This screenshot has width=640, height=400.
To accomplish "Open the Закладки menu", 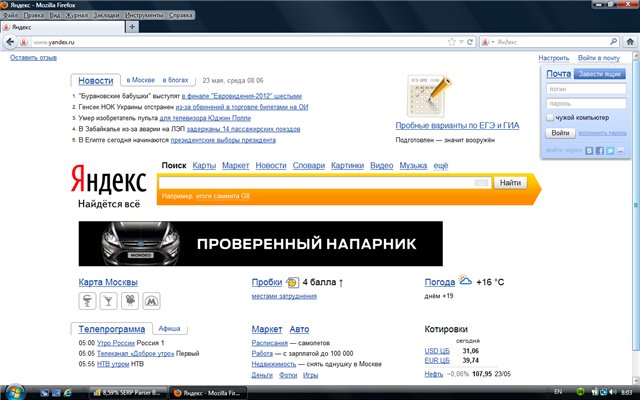I will pos(106,15).
